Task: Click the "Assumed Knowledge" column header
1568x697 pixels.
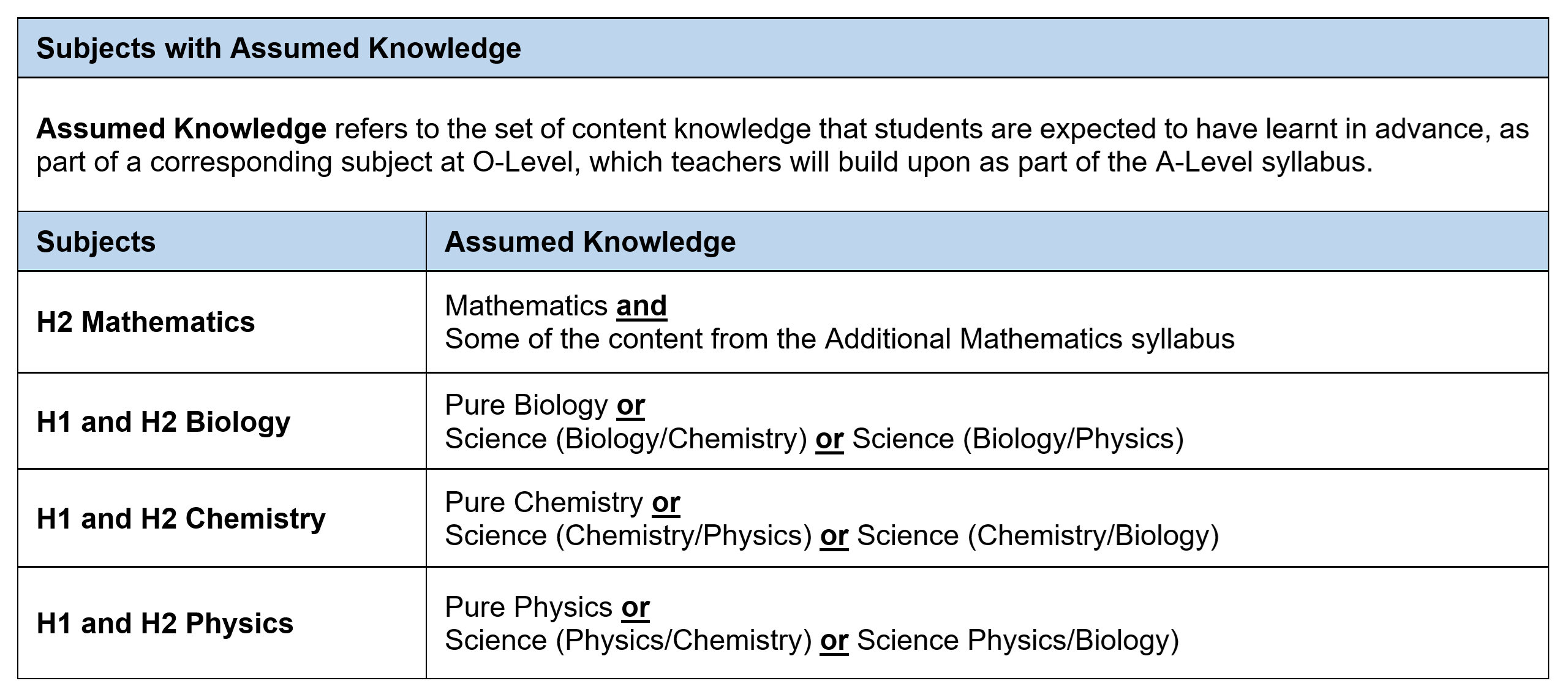Action: (x=590, y=242)
